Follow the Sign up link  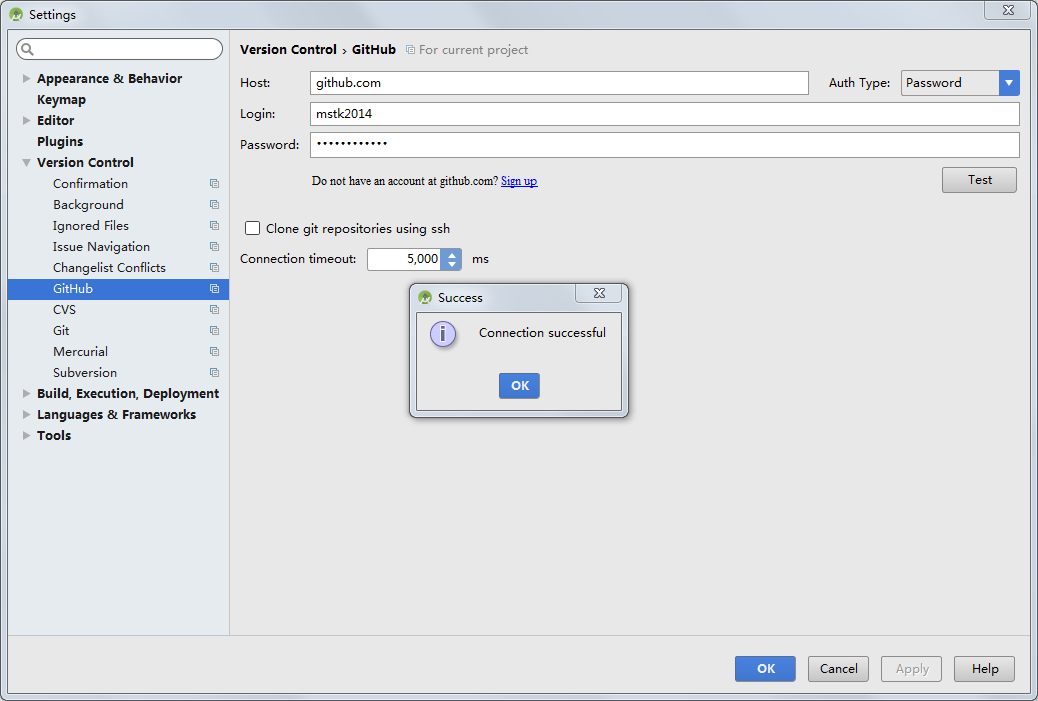pos(519,181)
